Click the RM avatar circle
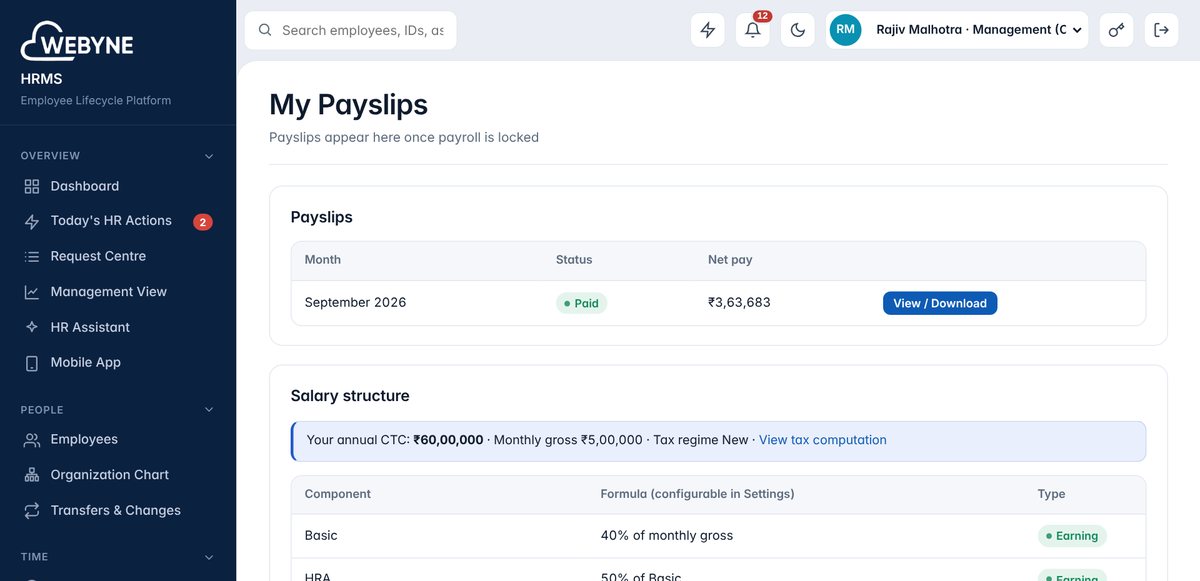 [x=846, y=30]
